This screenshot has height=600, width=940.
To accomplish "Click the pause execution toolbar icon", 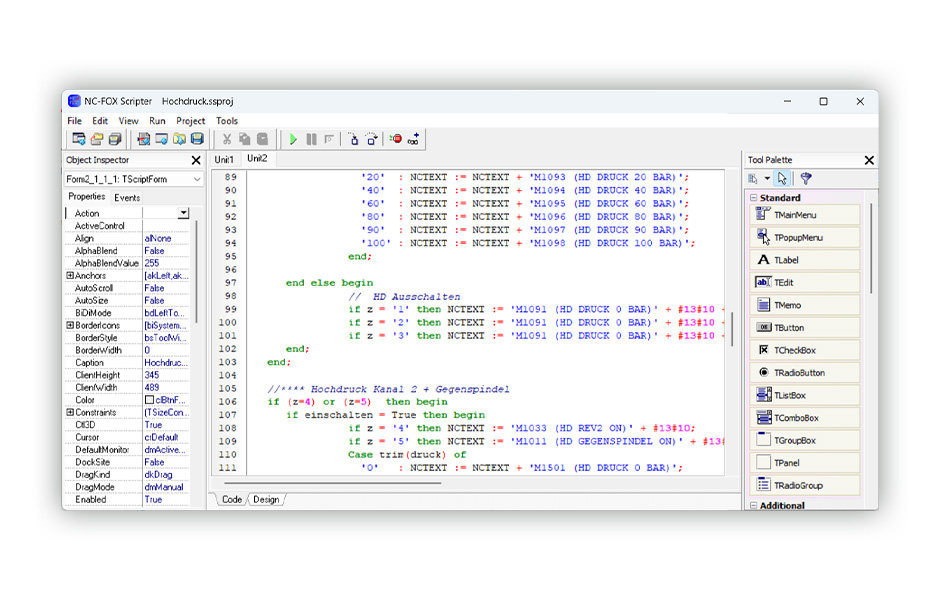I will [x=311, y=139].
